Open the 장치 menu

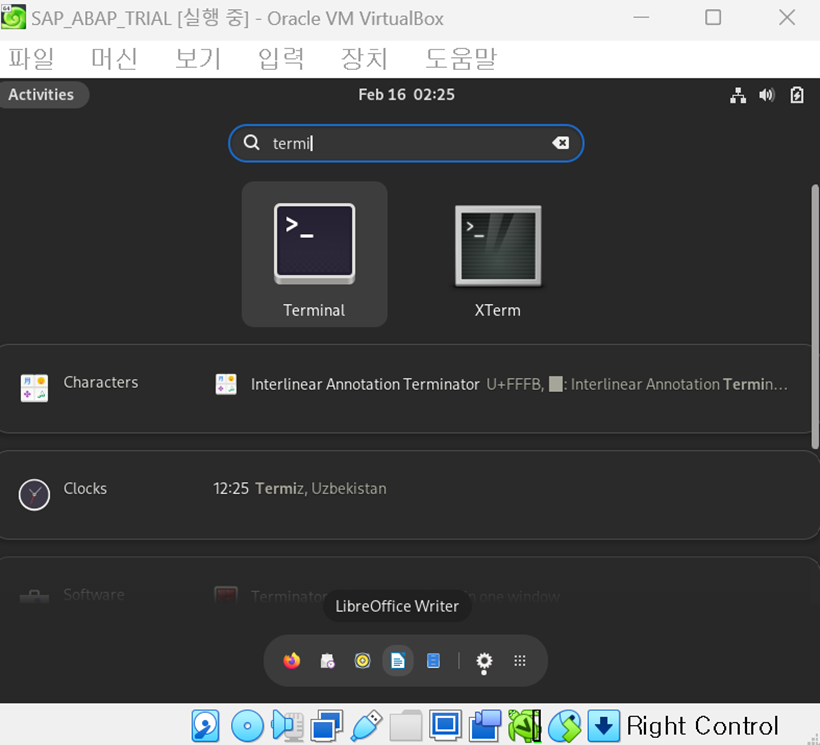365,59
